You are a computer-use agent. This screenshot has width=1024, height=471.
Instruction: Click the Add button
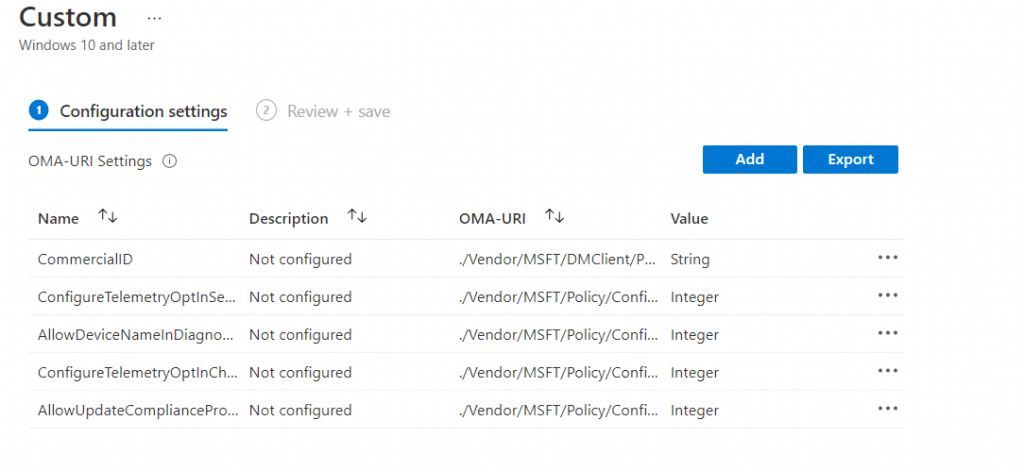(750, 159)
